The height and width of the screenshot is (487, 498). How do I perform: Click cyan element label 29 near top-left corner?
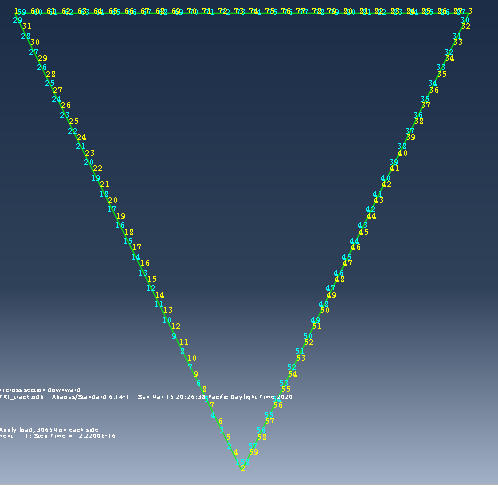17,20
